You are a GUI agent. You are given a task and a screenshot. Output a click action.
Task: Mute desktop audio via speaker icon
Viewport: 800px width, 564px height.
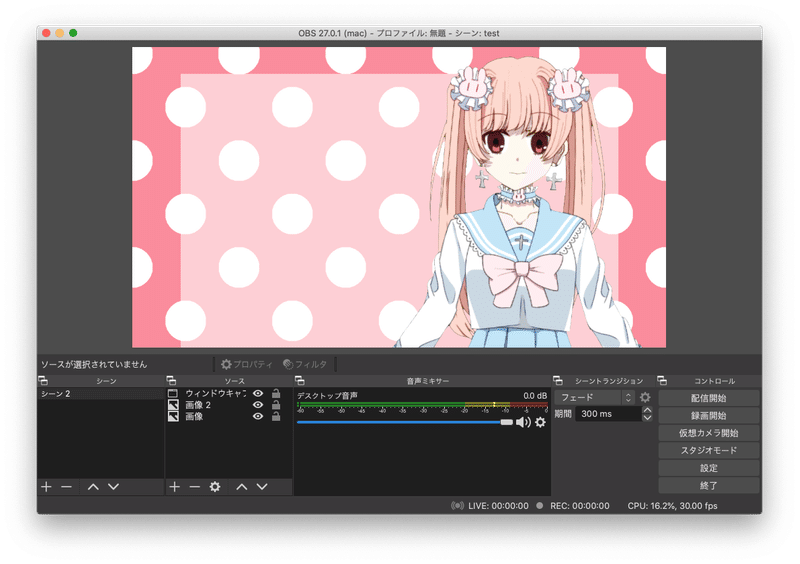click(x=523, y=422)
